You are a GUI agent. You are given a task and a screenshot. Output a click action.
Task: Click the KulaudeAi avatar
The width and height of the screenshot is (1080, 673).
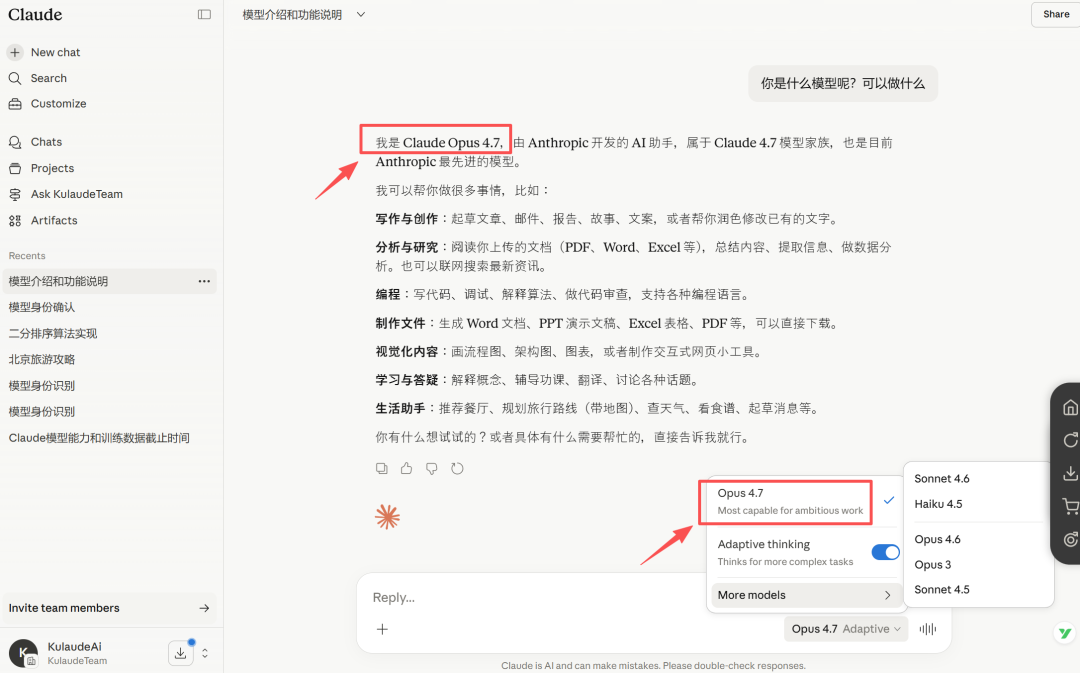23,653
